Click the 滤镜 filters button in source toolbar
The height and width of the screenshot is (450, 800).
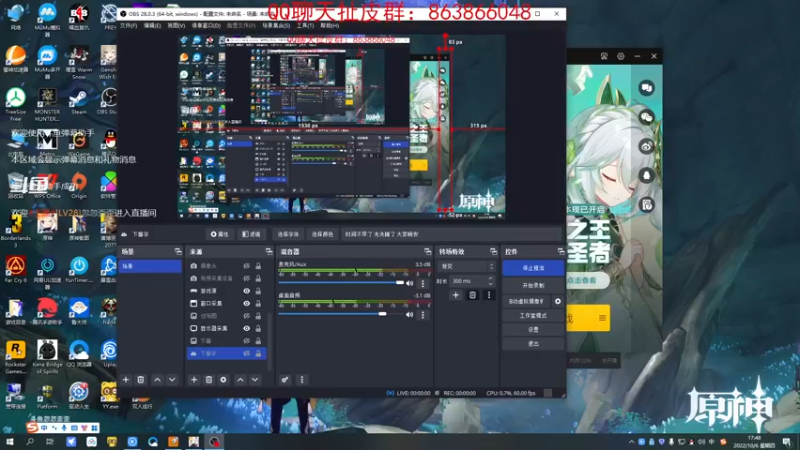click(x=252, y=234)
